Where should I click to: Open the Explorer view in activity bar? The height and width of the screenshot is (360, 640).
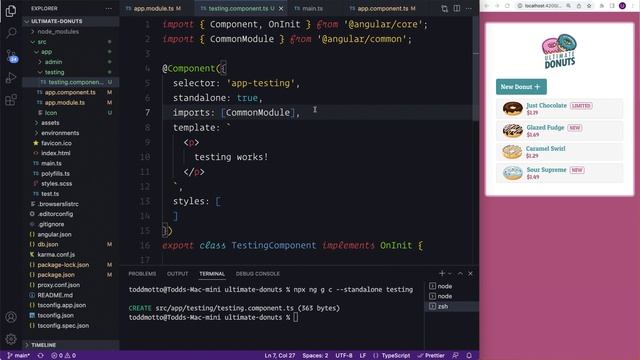(11, 11)
